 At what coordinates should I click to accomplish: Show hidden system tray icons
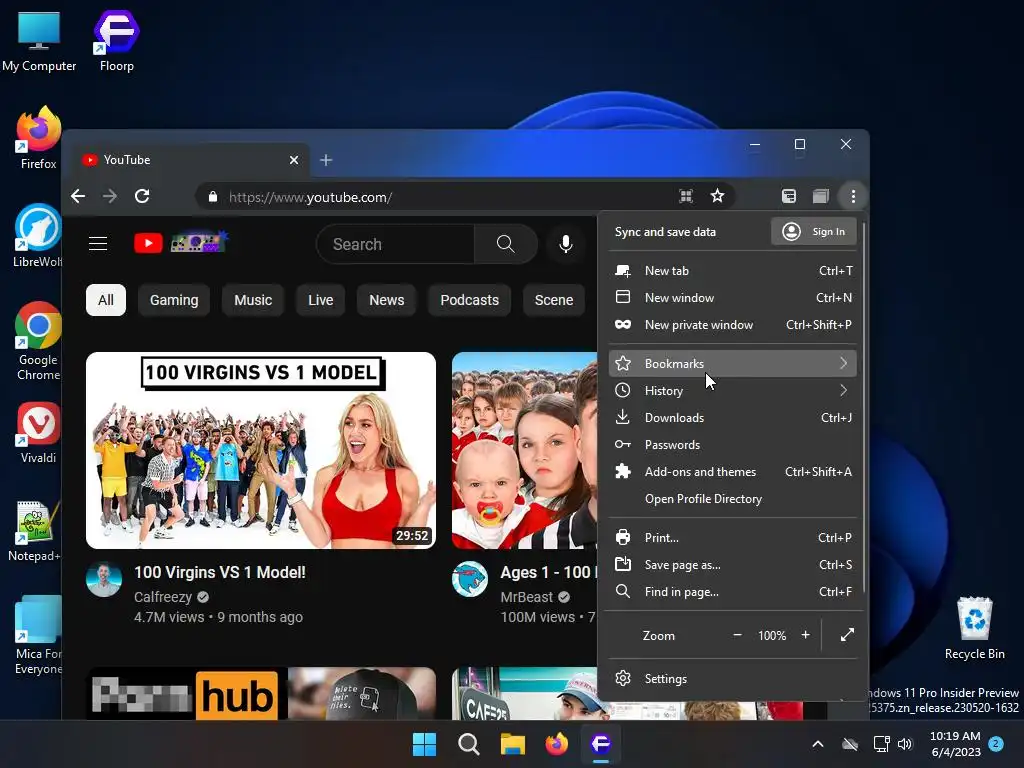click(818, 744)
